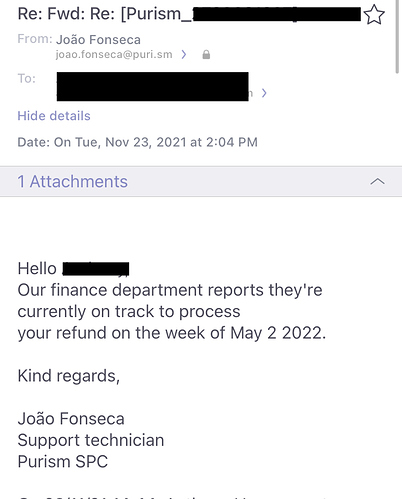Click 'Support technician' in the signature

pyautogui.click(x=91, y=440)
